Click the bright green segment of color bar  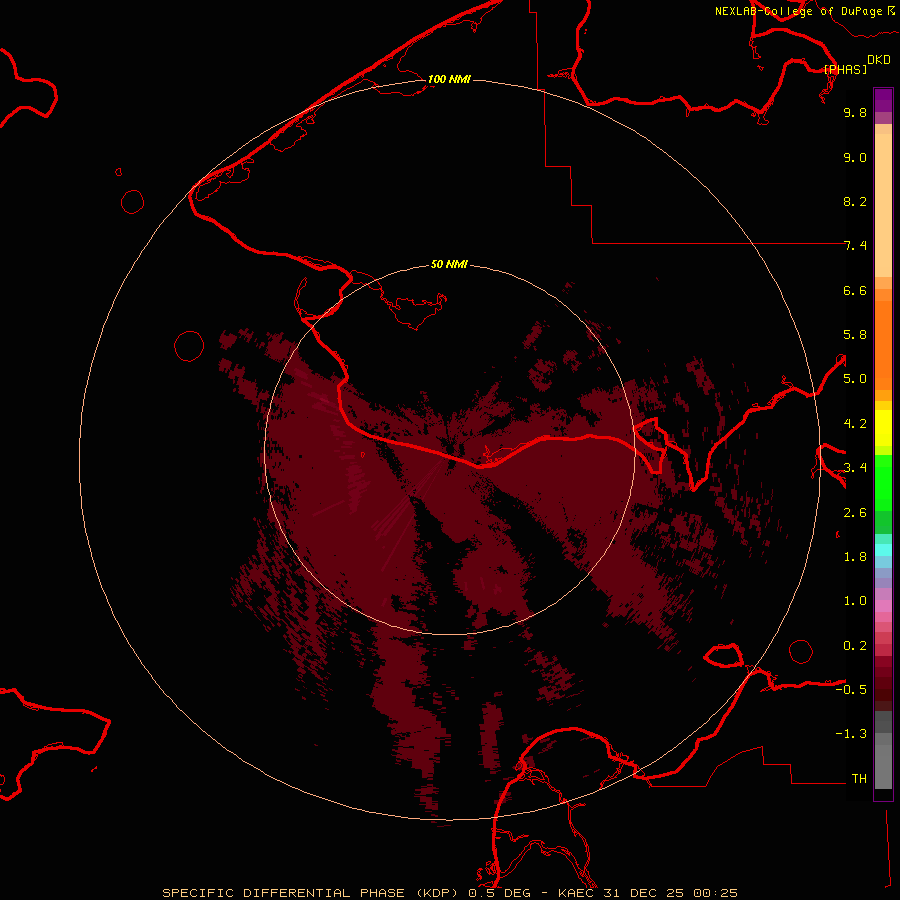tap(883, 482)
